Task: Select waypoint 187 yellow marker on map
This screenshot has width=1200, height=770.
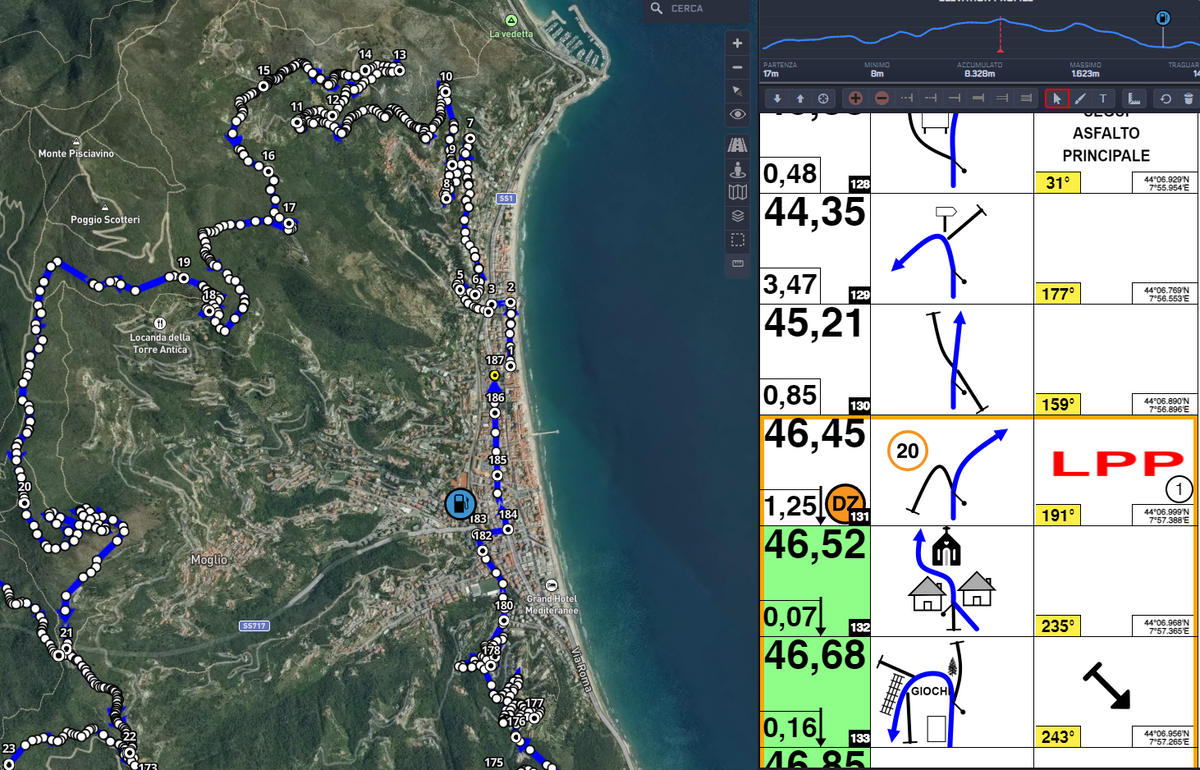Action: (494, 375)
